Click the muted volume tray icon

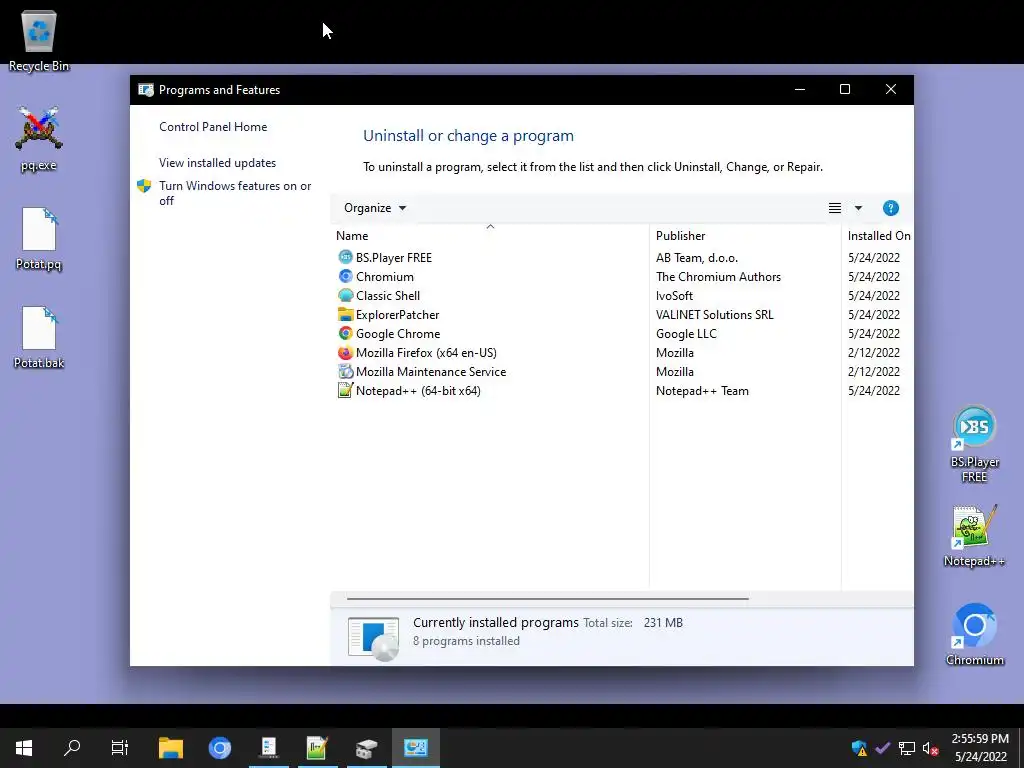pyautogui.click(x=930, y=748)
